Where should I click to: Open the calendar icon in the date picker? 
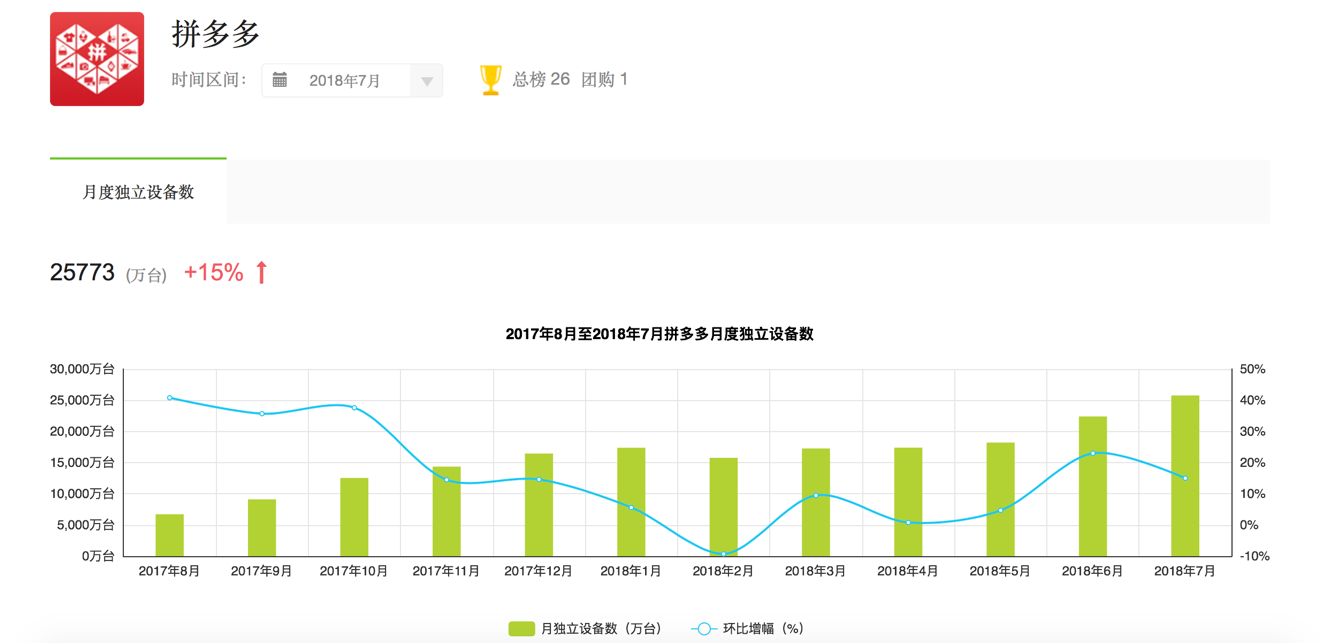(280, 80)
